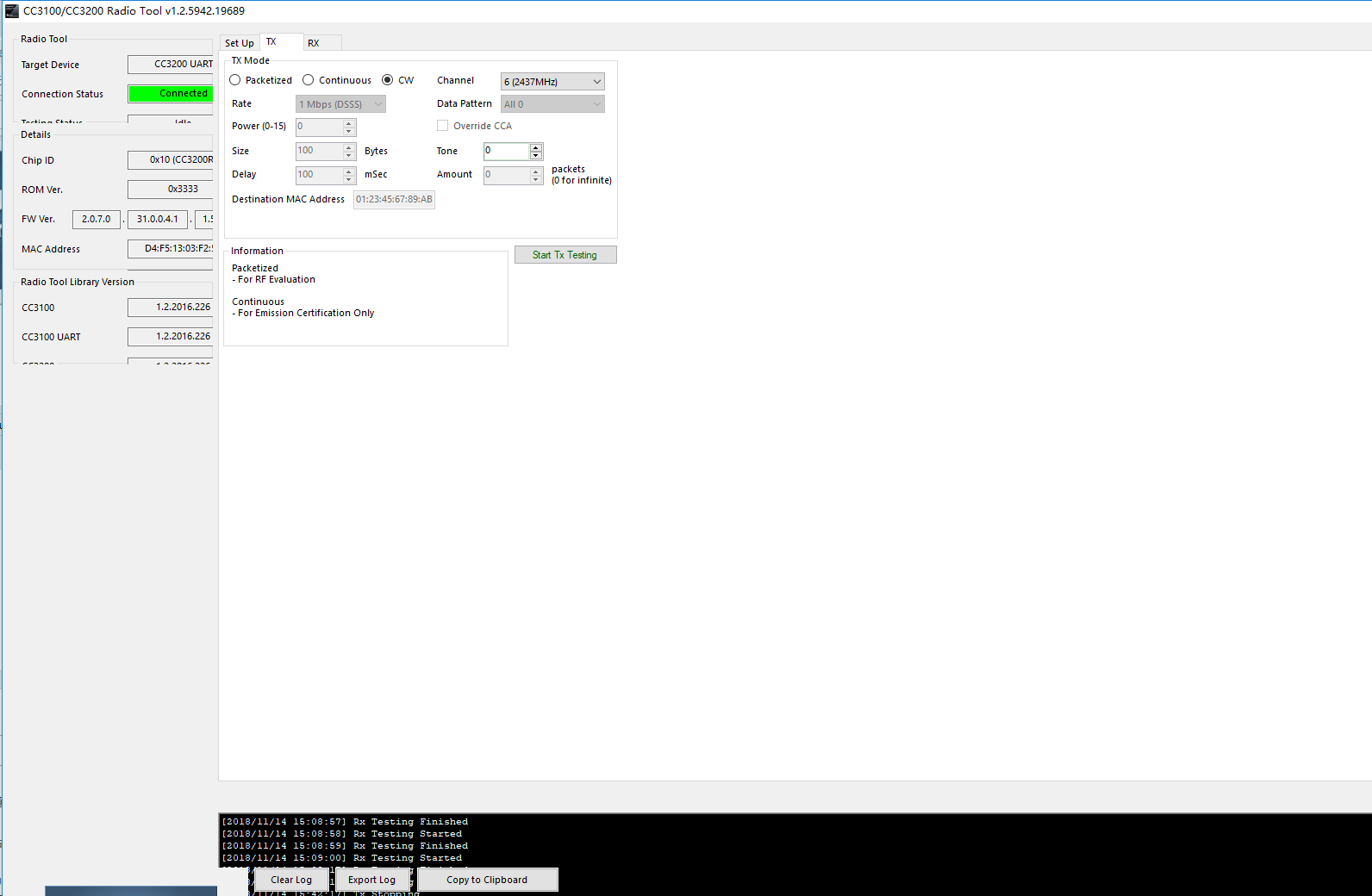Decrease the Delay spinner value
The image size is (1372, 896).
pyautogui.click(x=349, y=179)
